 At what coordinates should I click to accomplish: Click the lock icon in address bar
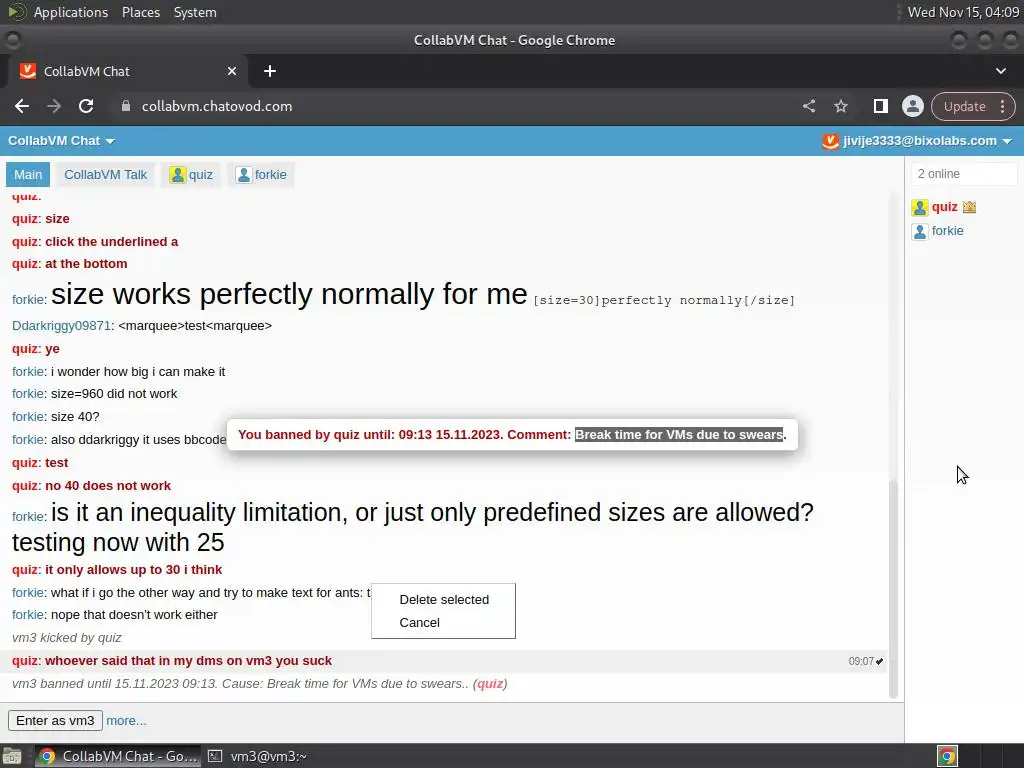point(126,106)
